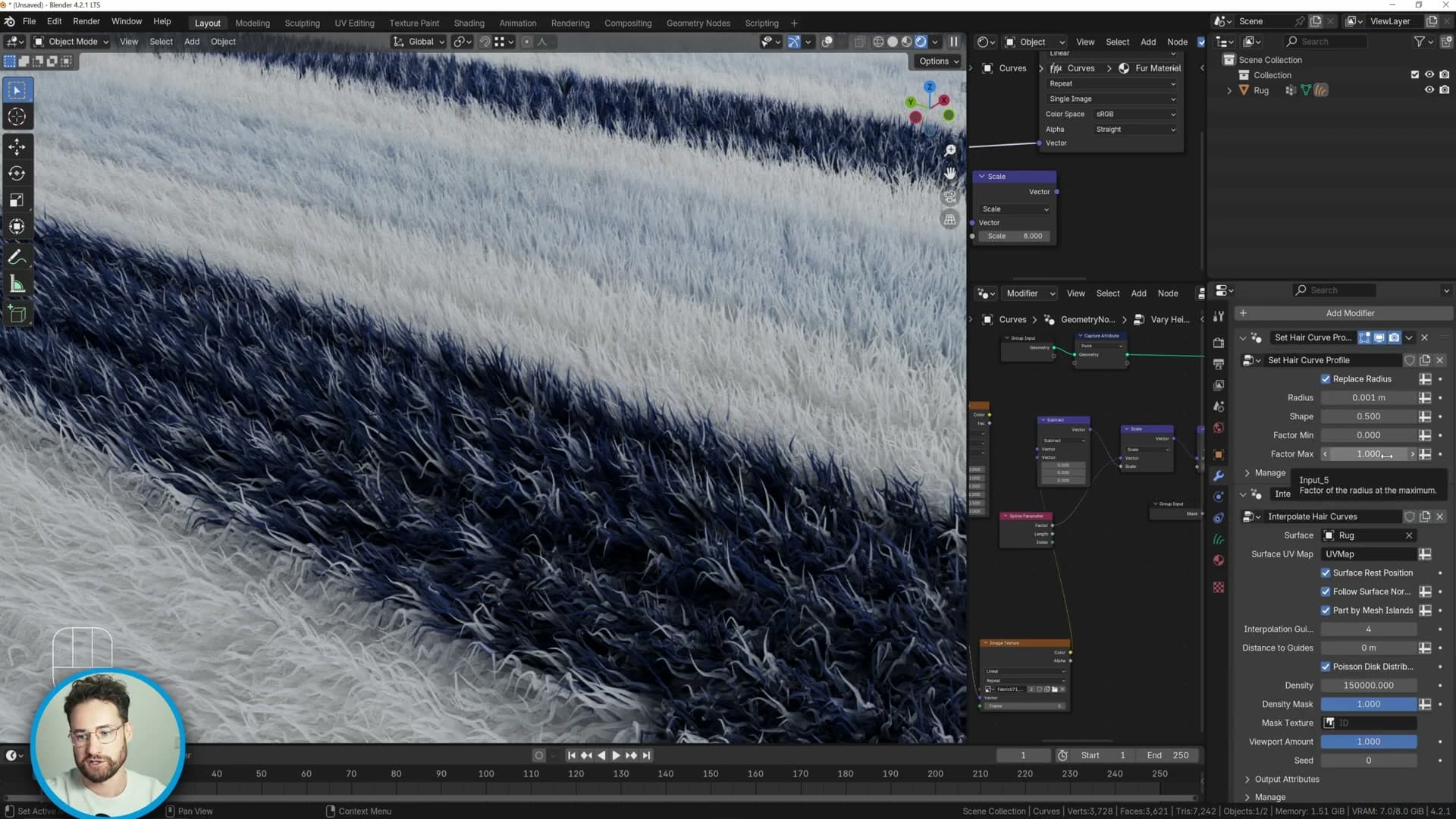Image resolution: width=1456 pixels, height=819 pixels.
Task: Switch to solid viewport shading
Action: click(x=893, y=42)
